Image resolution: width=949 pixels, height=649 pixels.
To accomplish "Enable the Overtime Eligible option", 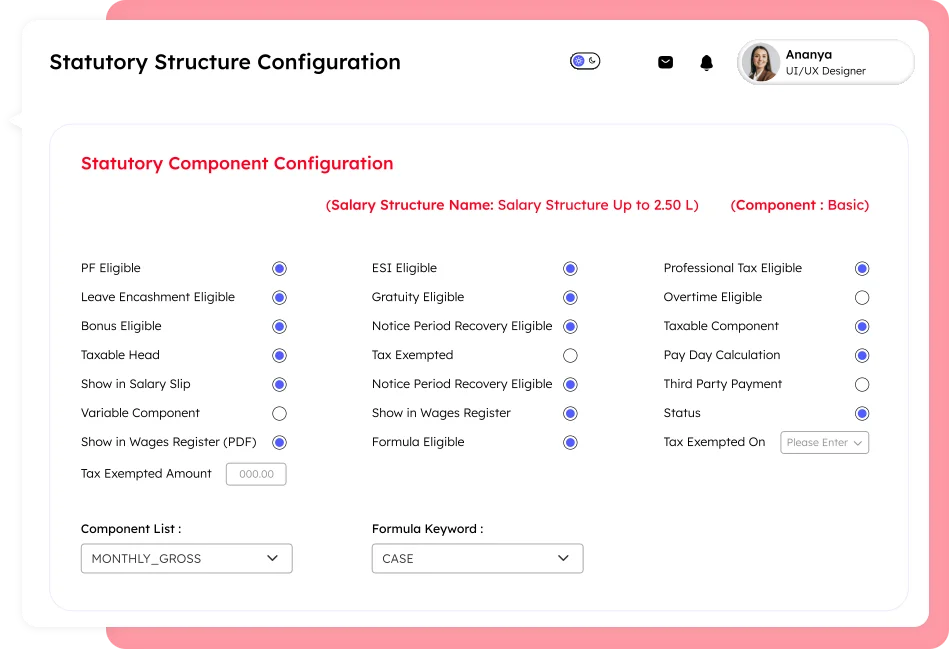I will click(862, 297).
